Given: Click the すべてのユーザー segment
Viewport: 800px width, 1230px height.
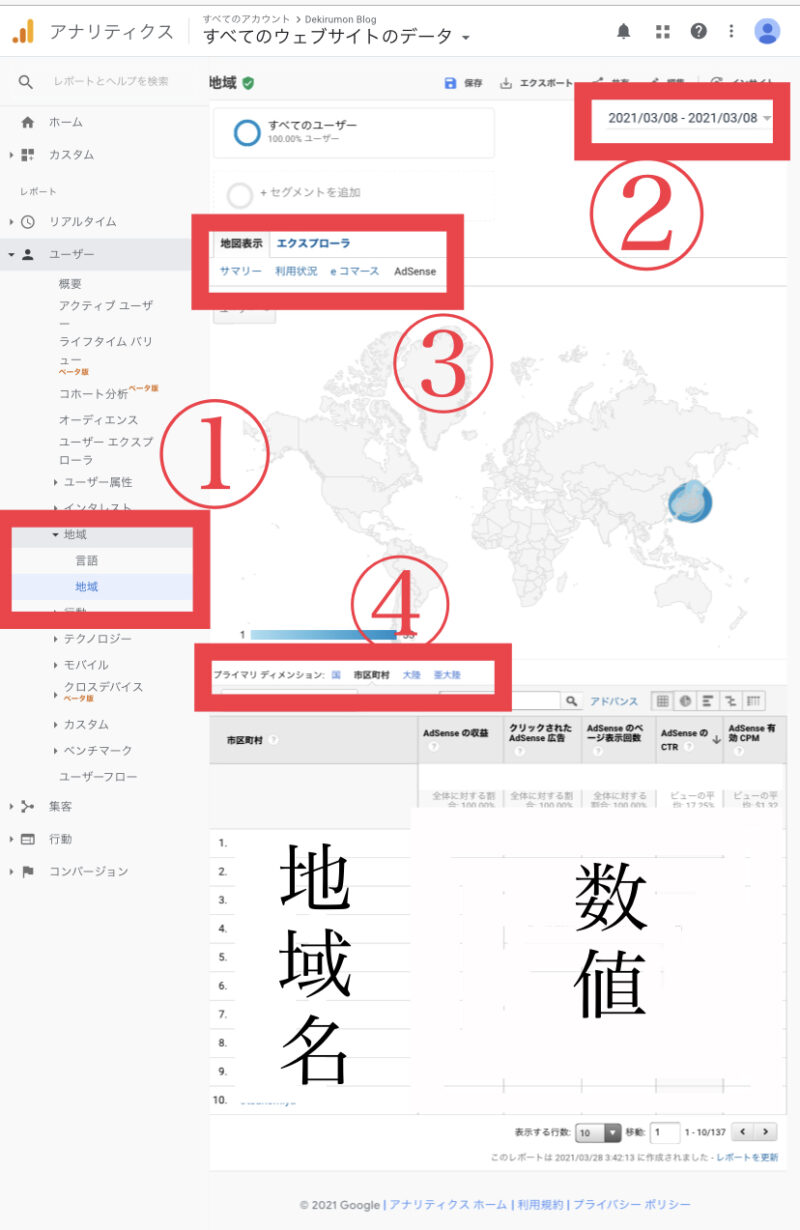Looking at the screenshot, I should (x=354, y=132).
